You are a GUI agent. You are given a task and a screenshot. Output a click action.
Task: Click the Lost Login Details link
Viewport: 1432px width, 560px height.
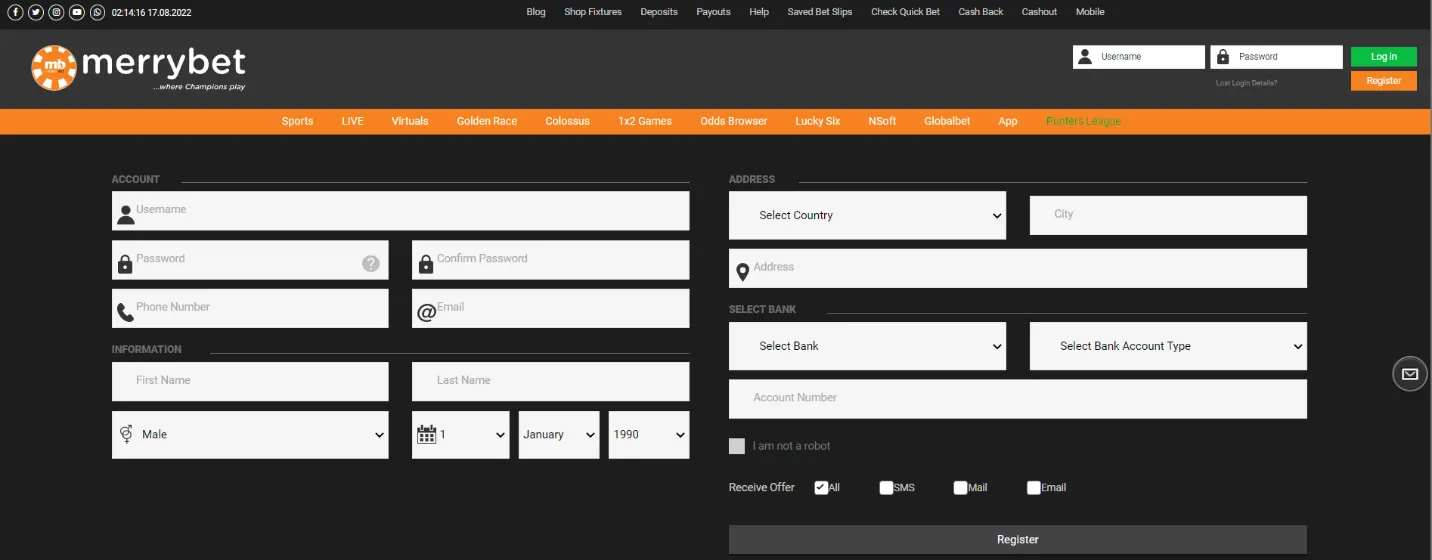[x=1246, y=83]
